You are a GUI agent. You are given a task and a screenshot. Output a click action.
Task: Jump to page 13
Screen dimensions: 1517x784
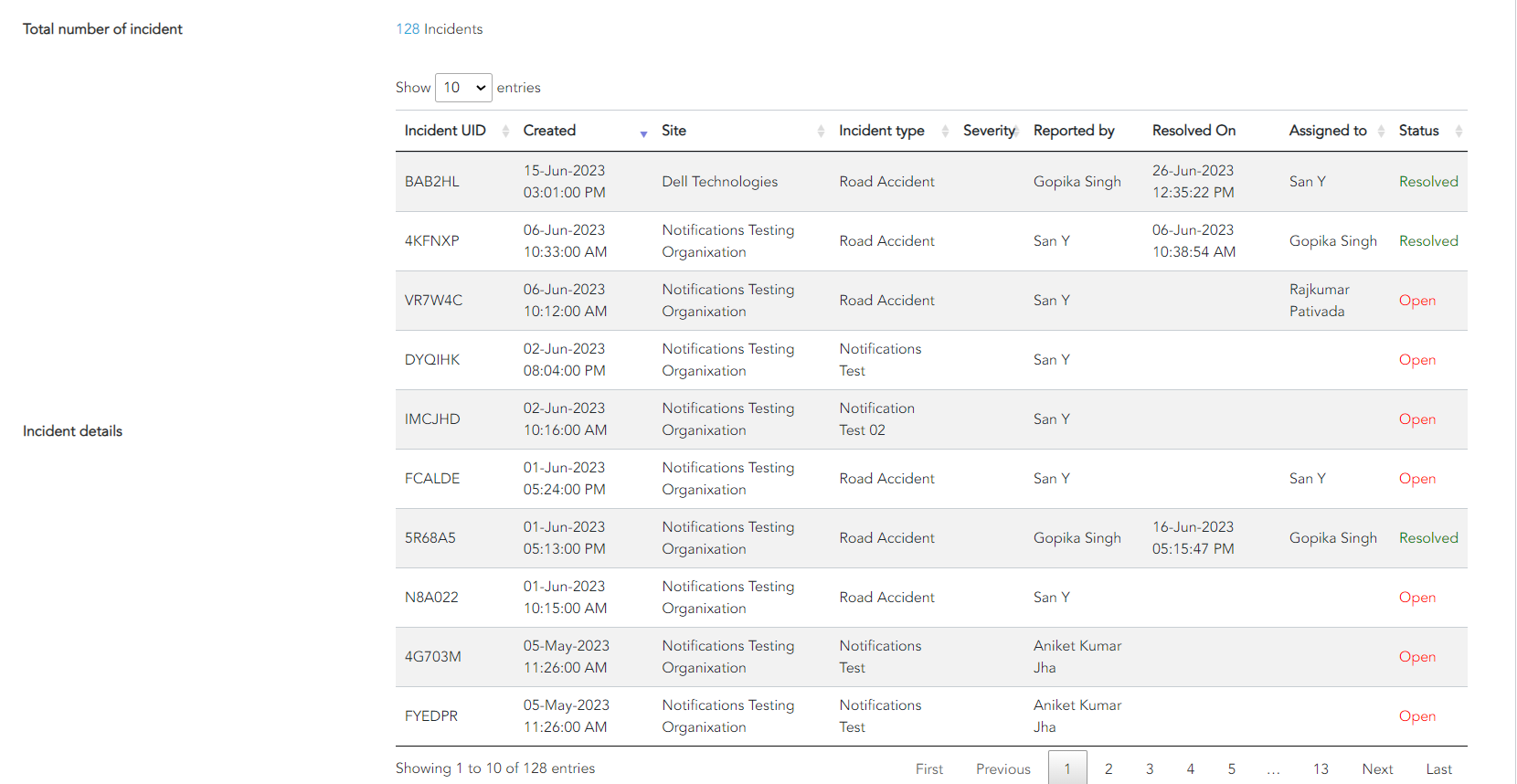coord(1321,768)
